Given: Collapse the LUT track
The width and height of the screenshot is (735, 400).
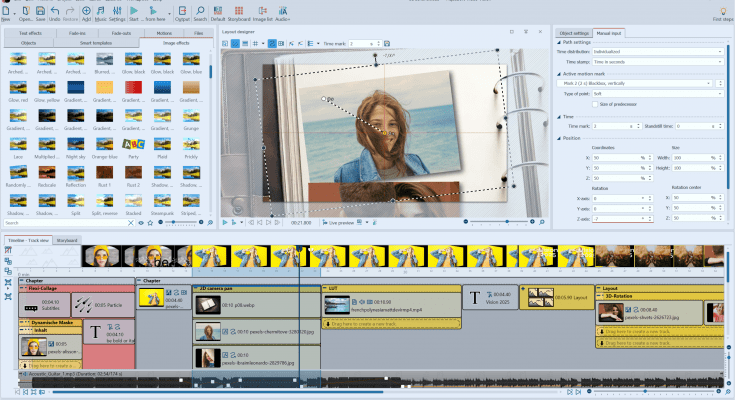Looking at the screenshot, I should [x=325, y=288].
